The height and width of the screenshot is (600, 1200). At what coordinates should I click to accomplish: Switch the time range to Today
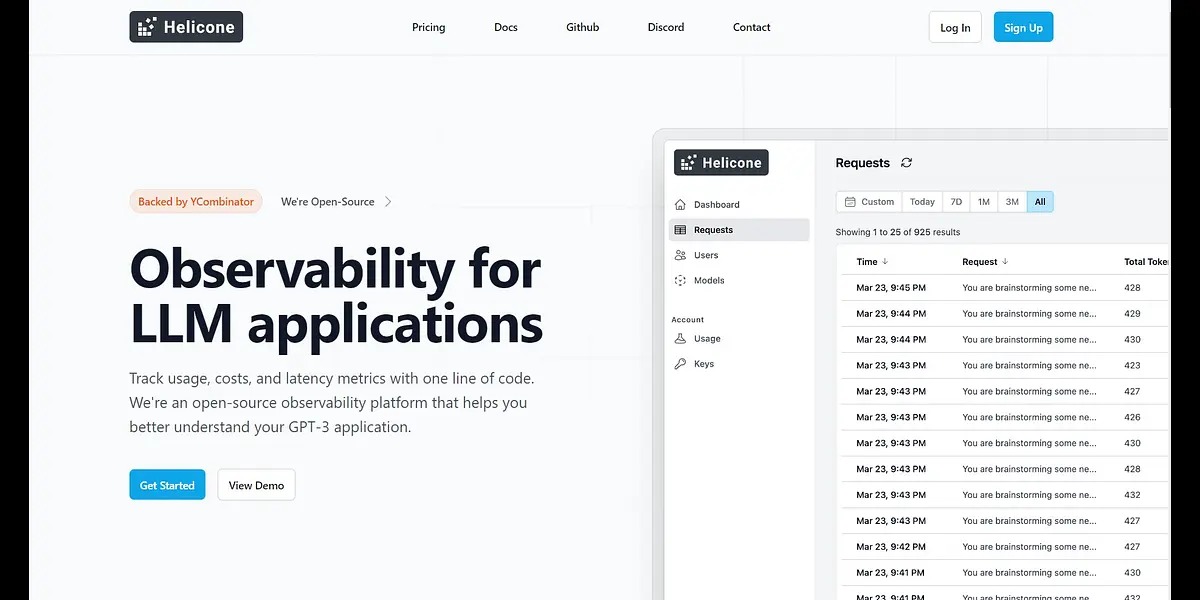coord(922,202)
